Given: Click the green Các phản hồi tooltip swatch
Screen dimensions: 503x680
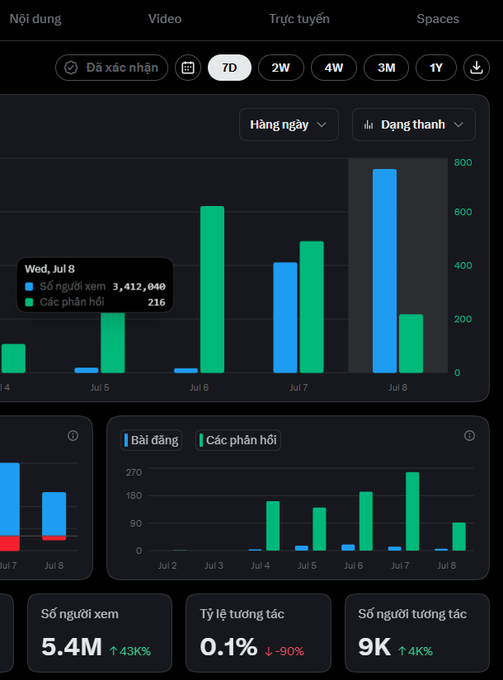Looking at the screenshot, I should pos(29,302).
